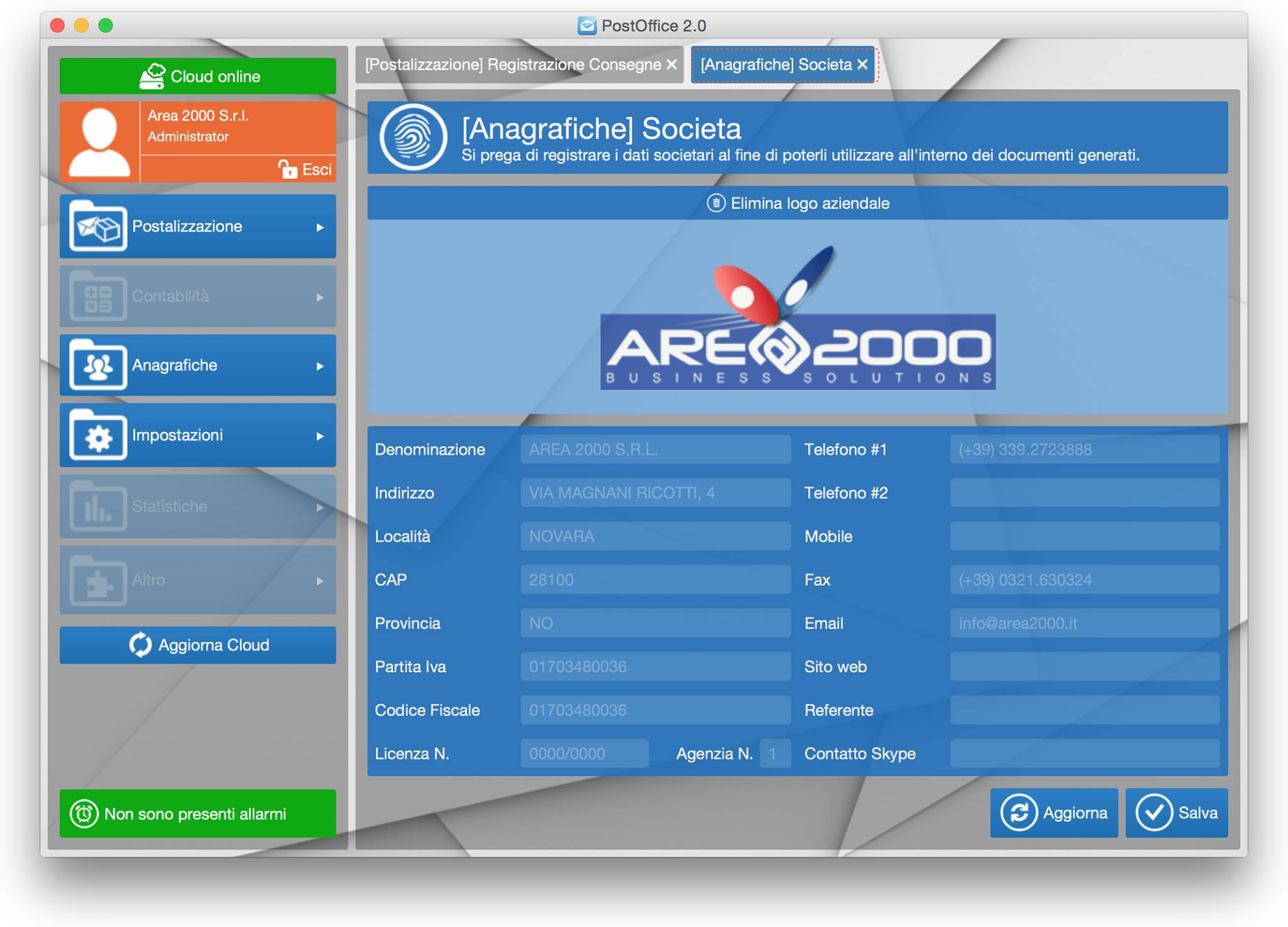Close the Anagrafiche Societa tab
Screen dimensions: 1288x927
coord(862,65)
